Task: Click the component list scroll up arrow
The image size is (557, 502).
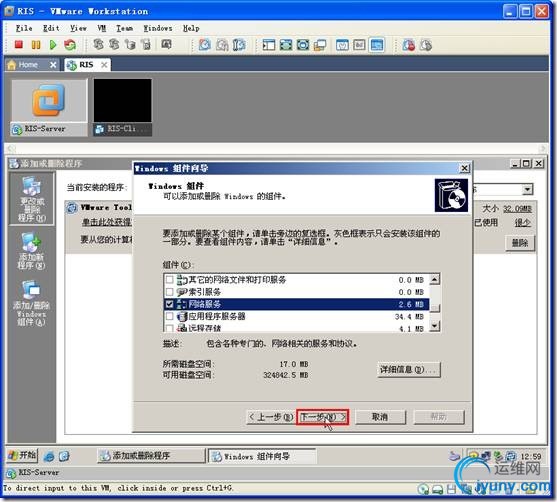Action: click(x=434, y=279)
